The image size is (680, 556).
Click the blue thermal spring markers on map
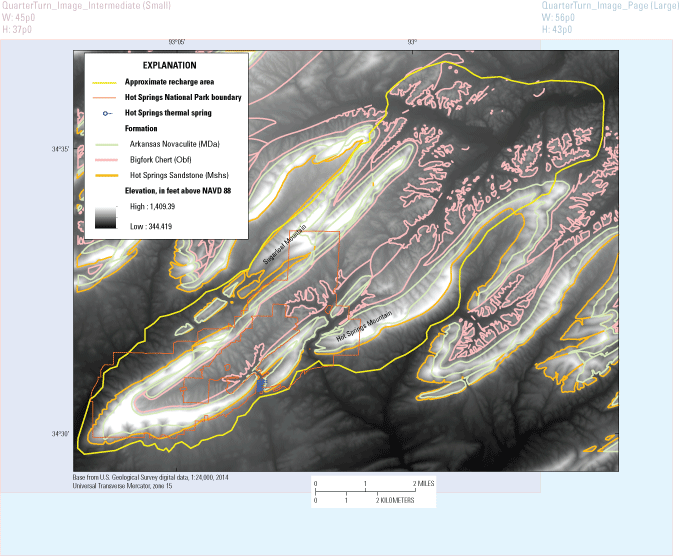coord(263,383)
